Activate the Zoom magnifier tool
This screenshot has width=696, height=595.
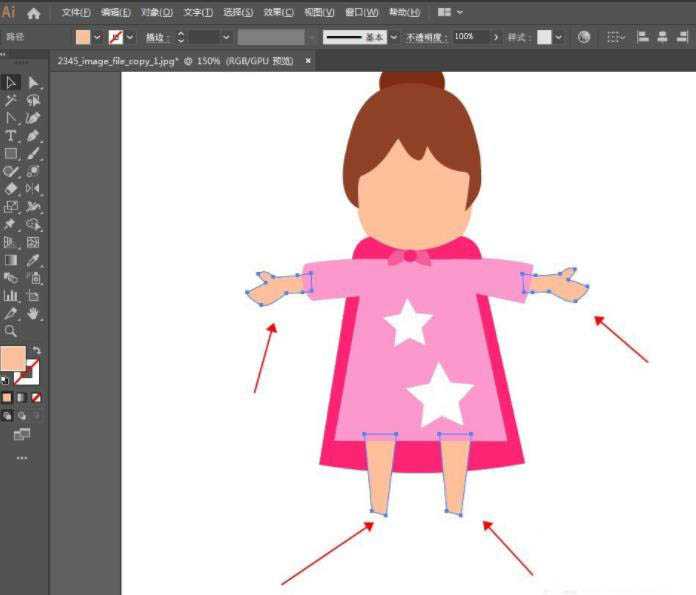11,331
